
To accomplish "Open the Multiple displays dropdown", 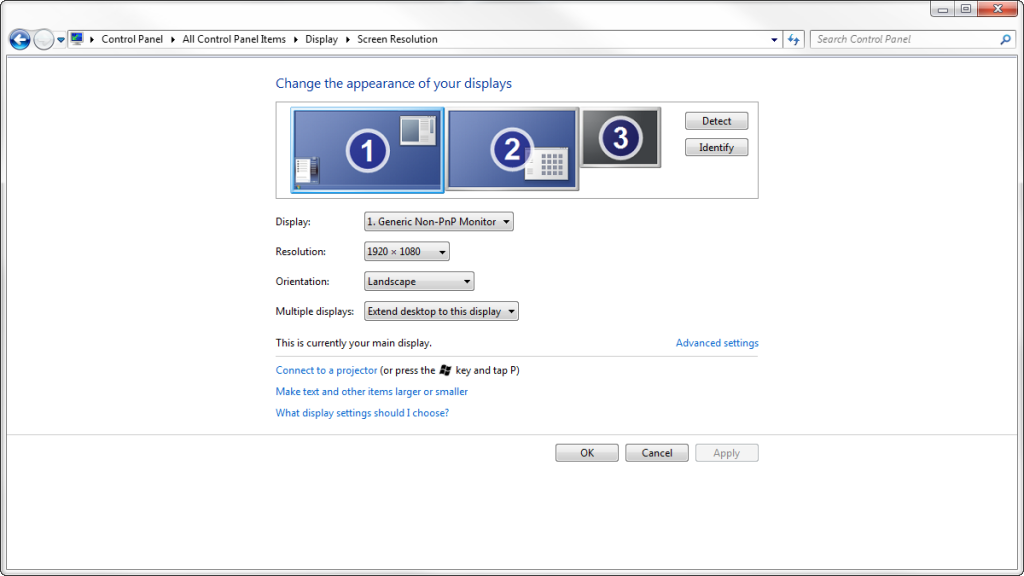I will (441, 312).
